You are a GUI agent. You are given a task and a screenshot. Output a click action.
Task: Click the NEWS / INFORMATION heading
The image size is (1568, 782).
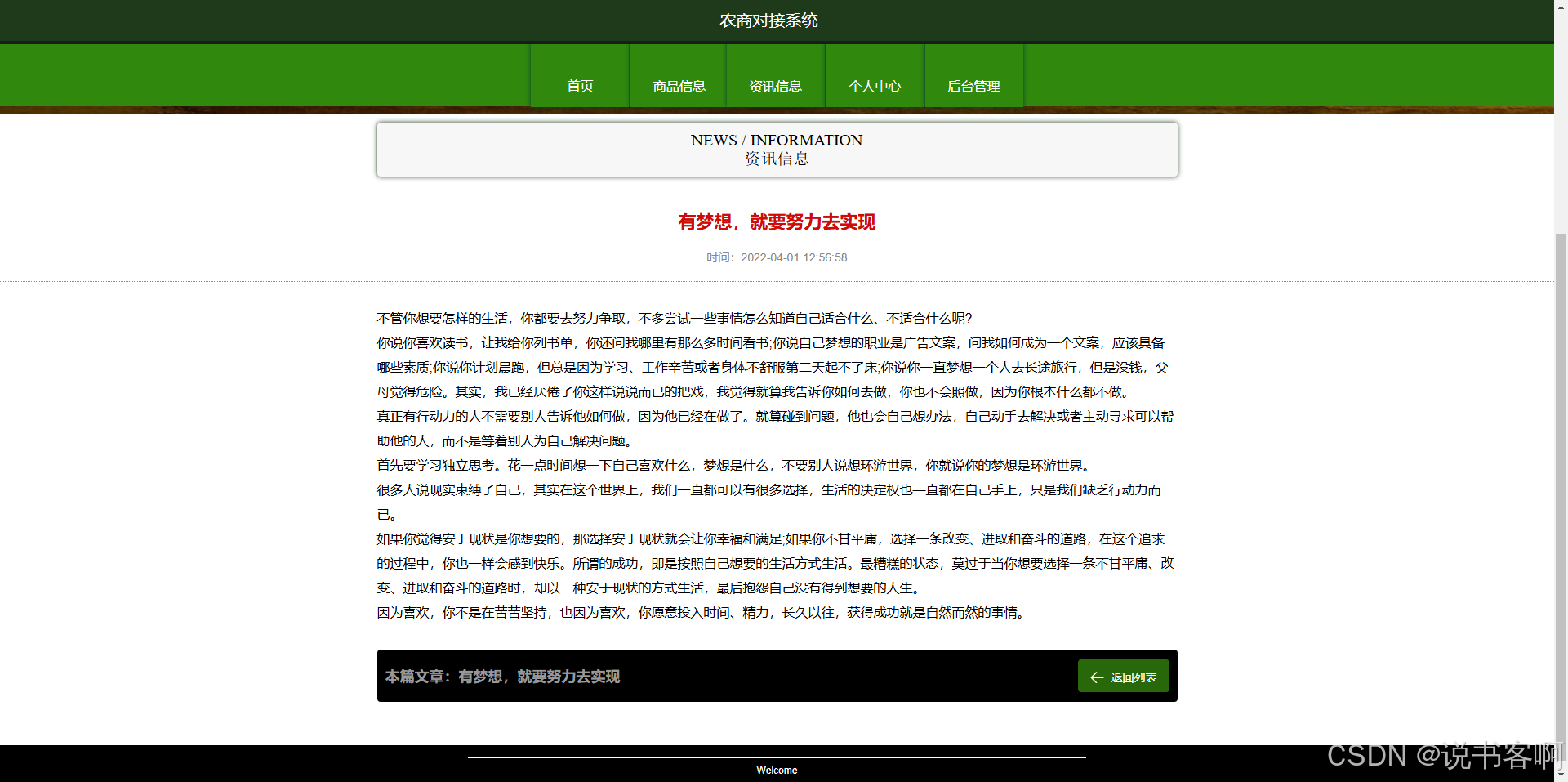pyautogui.click(x=777, y=140)
